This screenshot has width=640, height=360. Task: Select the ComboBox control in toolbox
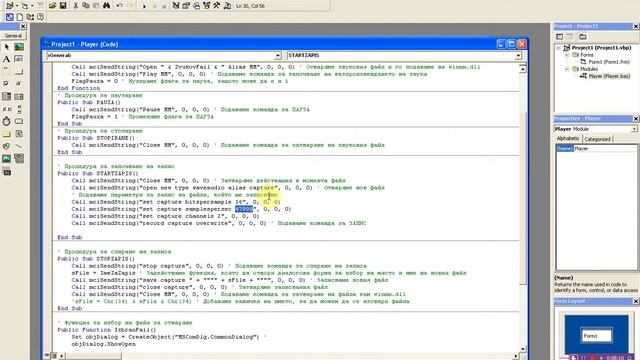tap(7, 96)
